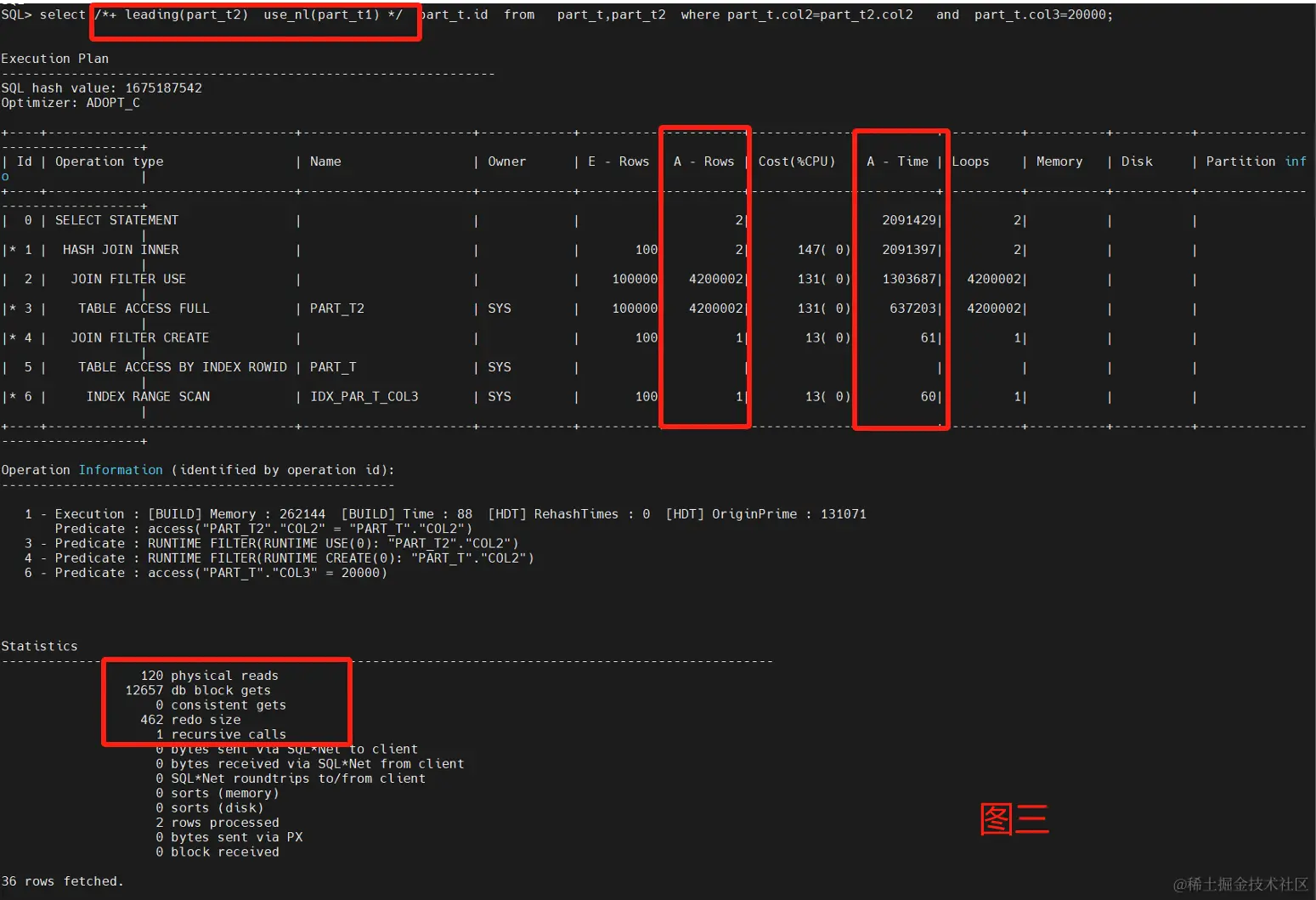The width and height of the screenshot is (1316, 900).
Task: Click the Optimizer: ADOPT_C line
Action: (71, 103)
